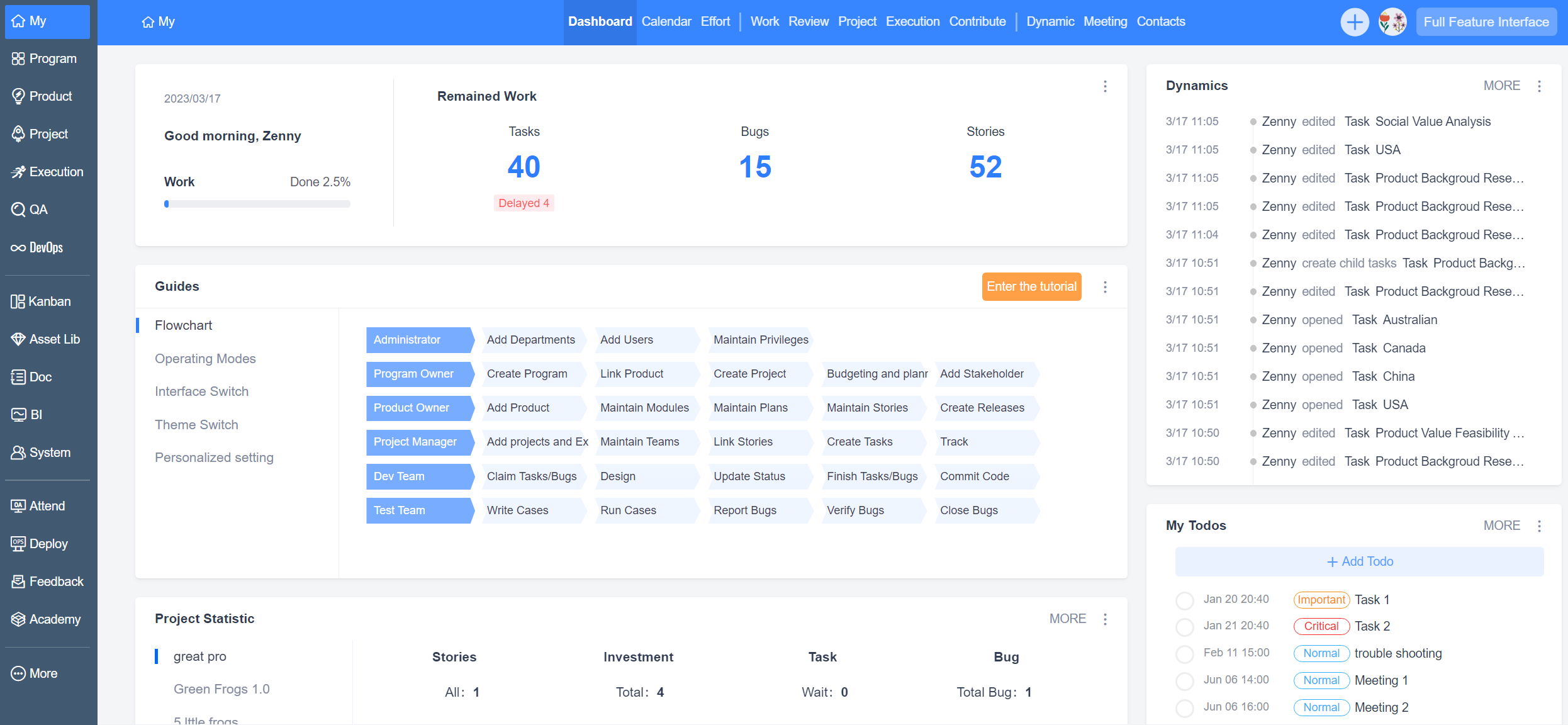Check off Task 1 in My Todos
Viewport: 1568px width, 725px height.
1184,600
